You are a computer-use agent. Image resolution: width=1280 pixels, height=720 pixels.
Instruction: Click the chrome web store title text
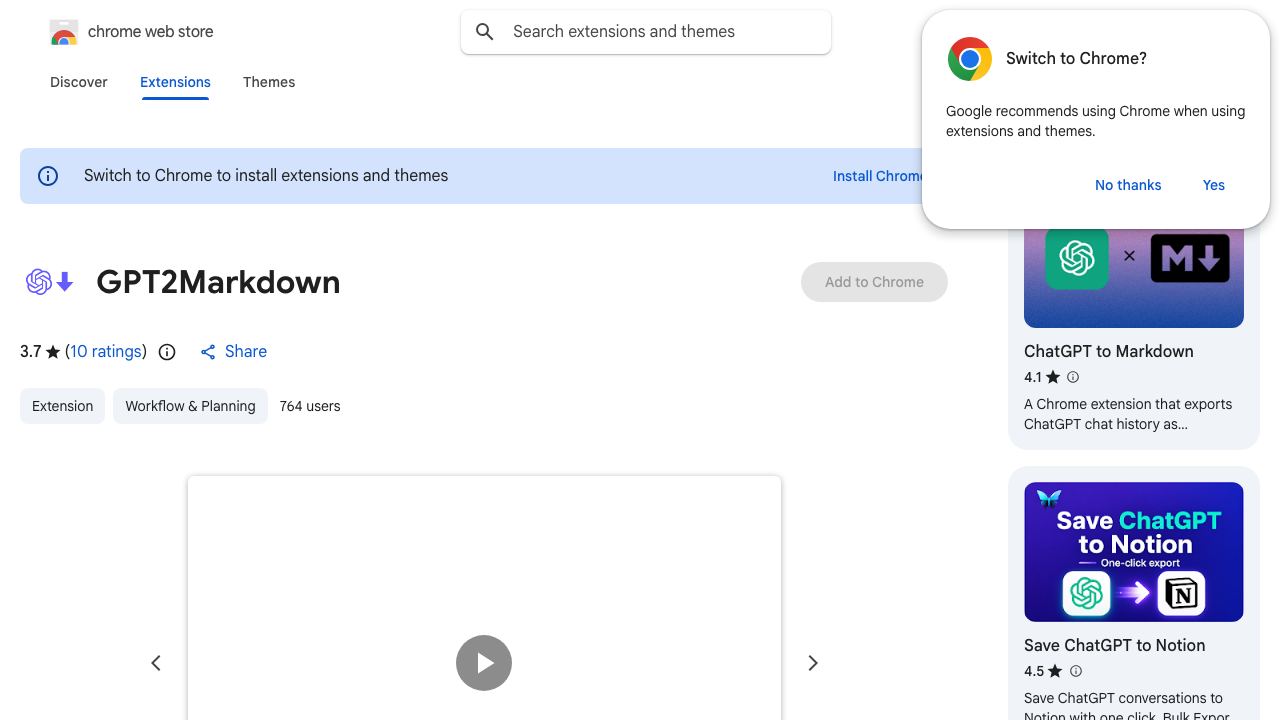point(151,32)
